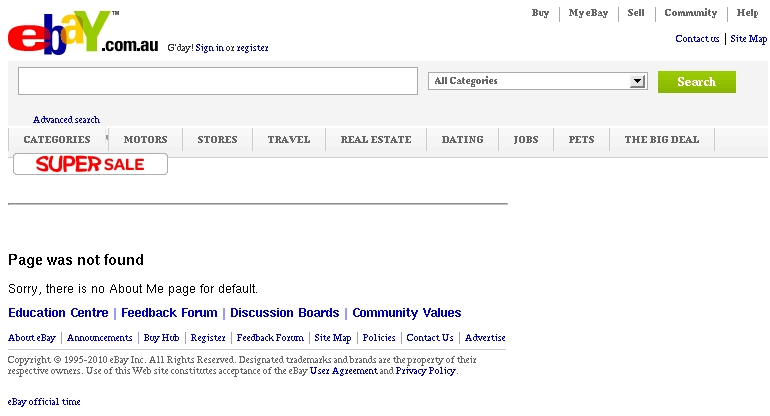Viewport: 770px width, 416px height.
Task: Click the Announcements footer link
Action: tap(100, 338)
